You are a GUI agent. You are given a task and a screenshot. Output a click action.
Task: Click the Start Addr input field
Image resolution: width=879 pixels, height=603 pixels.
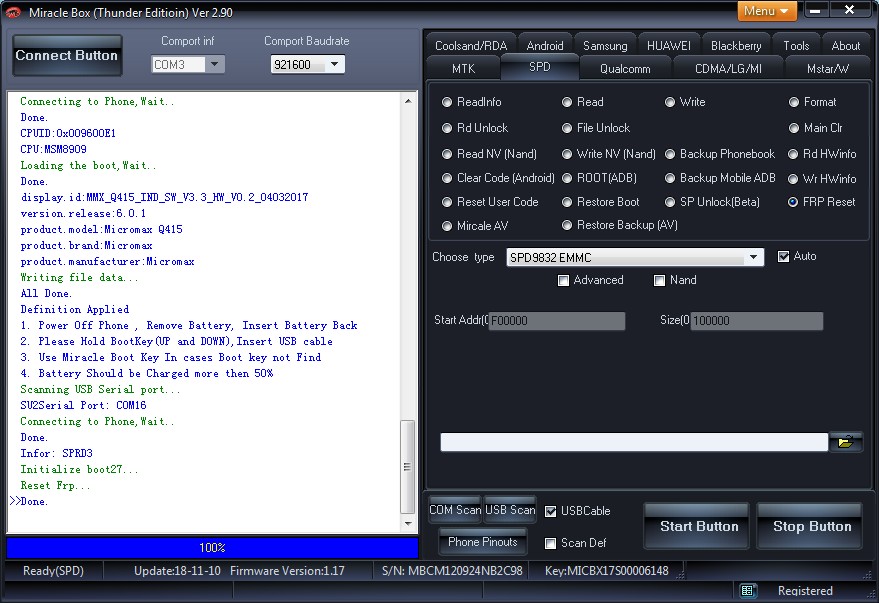[x=557, y=321]
